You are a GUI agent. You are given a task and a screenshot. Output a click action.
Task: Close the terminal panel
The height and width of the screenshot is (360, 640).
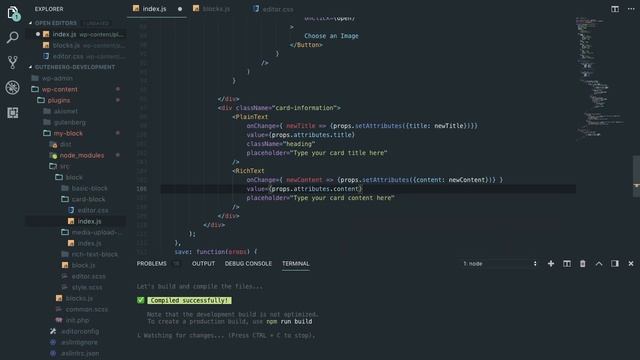point(631,264)
